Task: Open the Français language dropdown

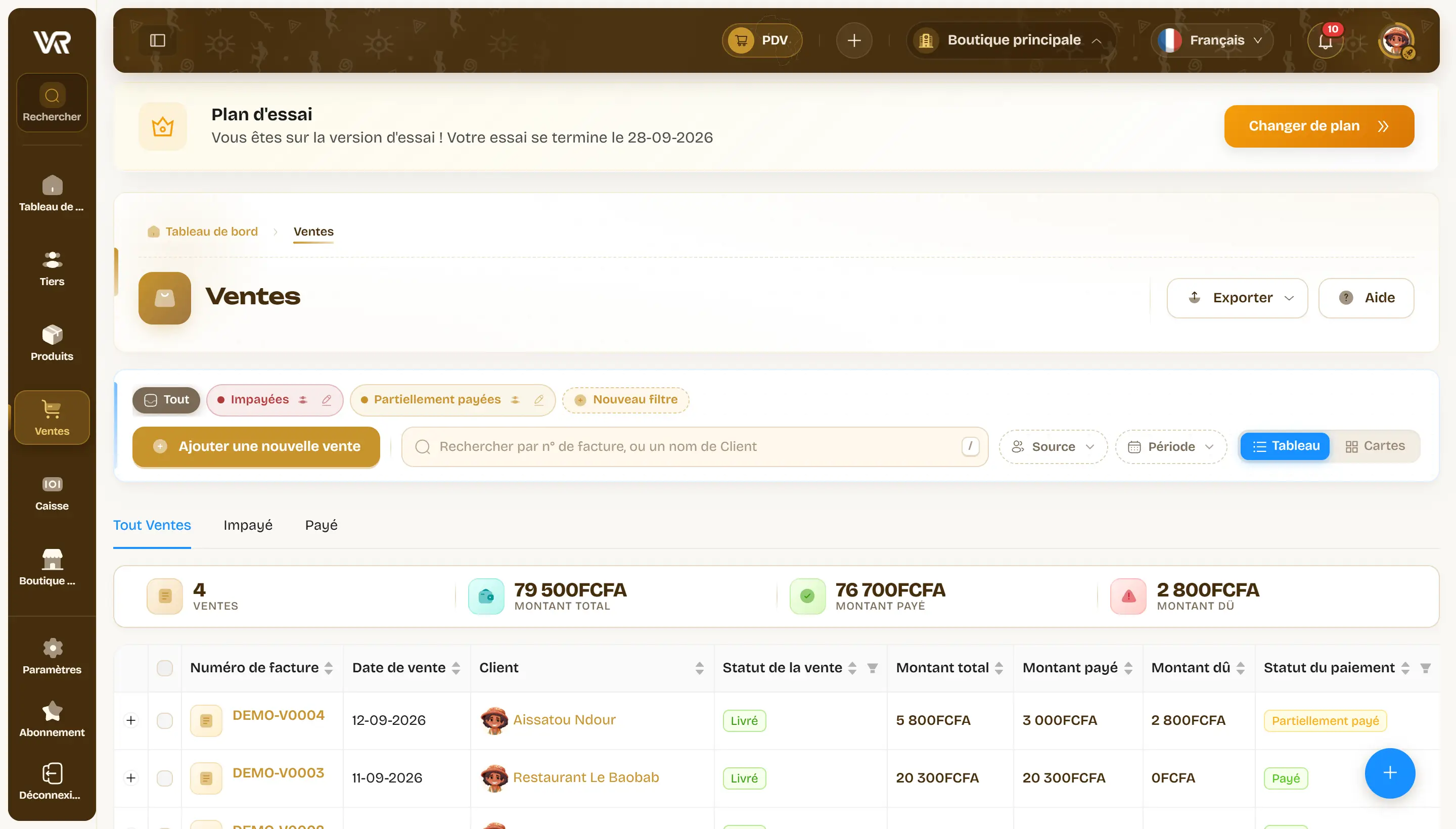Action: point(1212,40)
